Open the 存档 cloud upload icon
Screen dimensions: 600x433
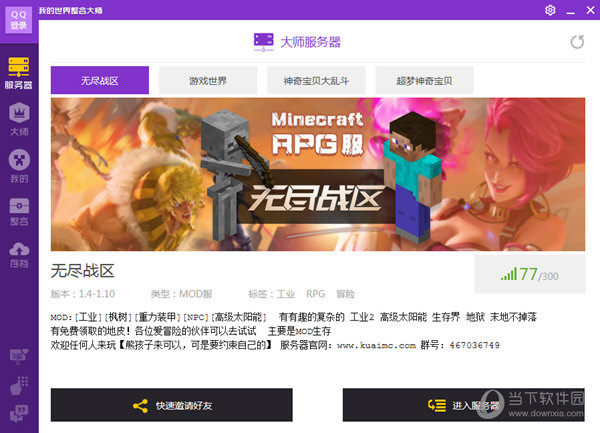click(x=19, y=254)
